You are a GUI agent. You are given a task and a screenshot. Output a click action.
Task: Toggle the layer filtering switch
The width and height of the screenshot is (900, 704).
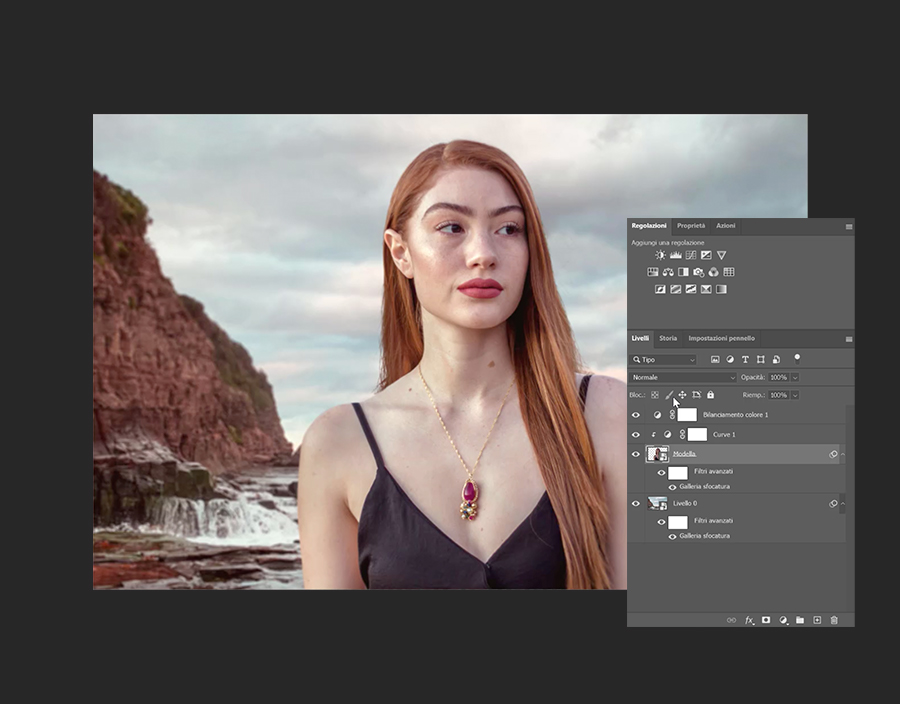(x=797, y=359)
